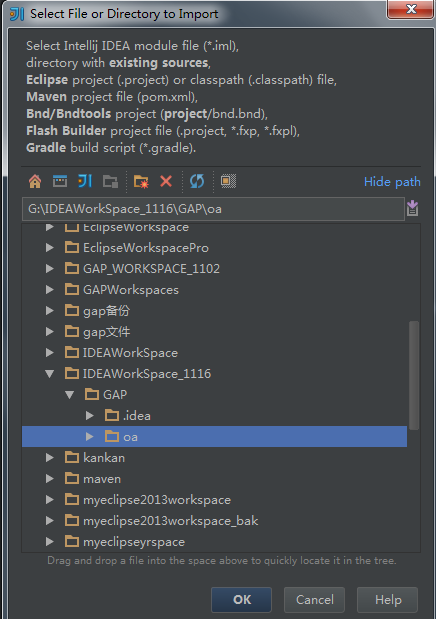The width and height of the screenshot is (436, 619).
Task: Select the .idea folder row
Action: pos(214,415)
